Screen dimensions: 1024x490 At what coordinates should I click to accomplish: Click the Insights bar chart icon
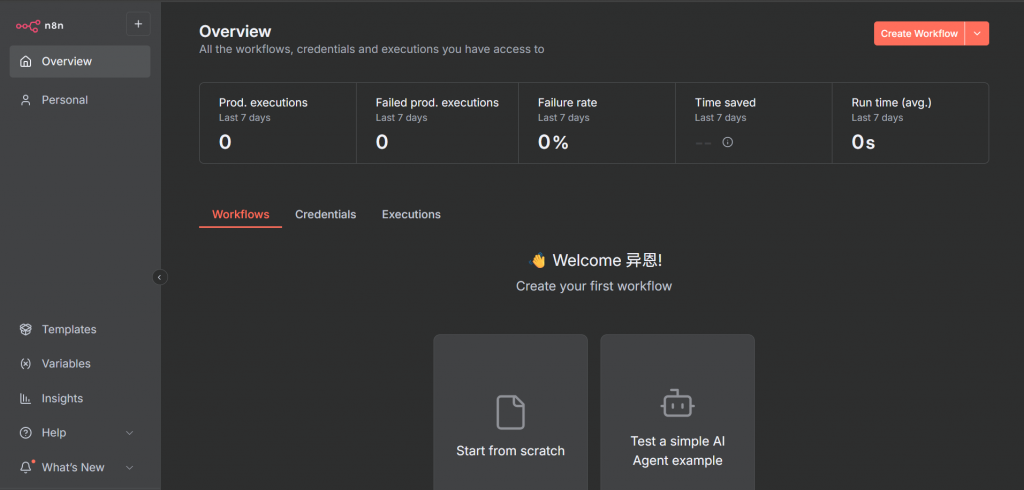[26, 399]
